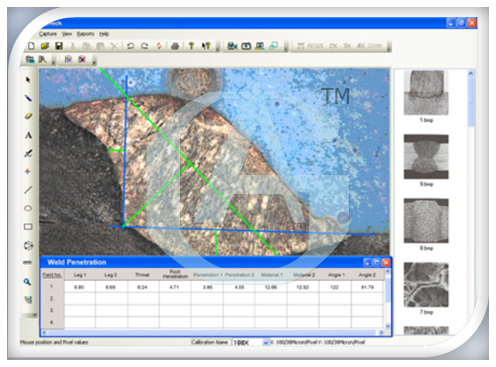The height and width of the screenshot is (367, 496).
Task: Open the color palette tool
Action: pyautogui.click(x=28, y=300)
